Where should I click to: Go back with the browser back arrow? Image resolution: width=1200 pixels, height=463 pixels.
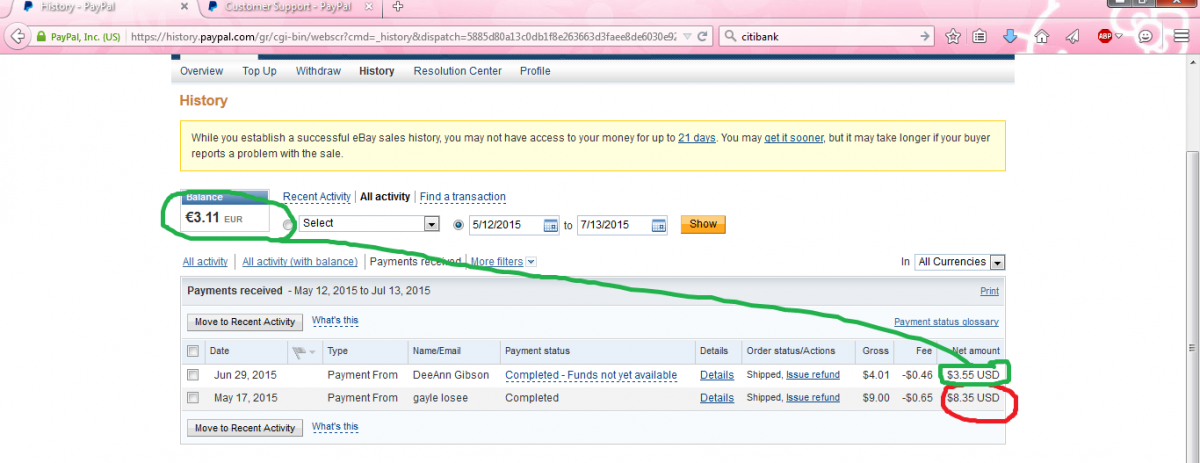[16, 35]
